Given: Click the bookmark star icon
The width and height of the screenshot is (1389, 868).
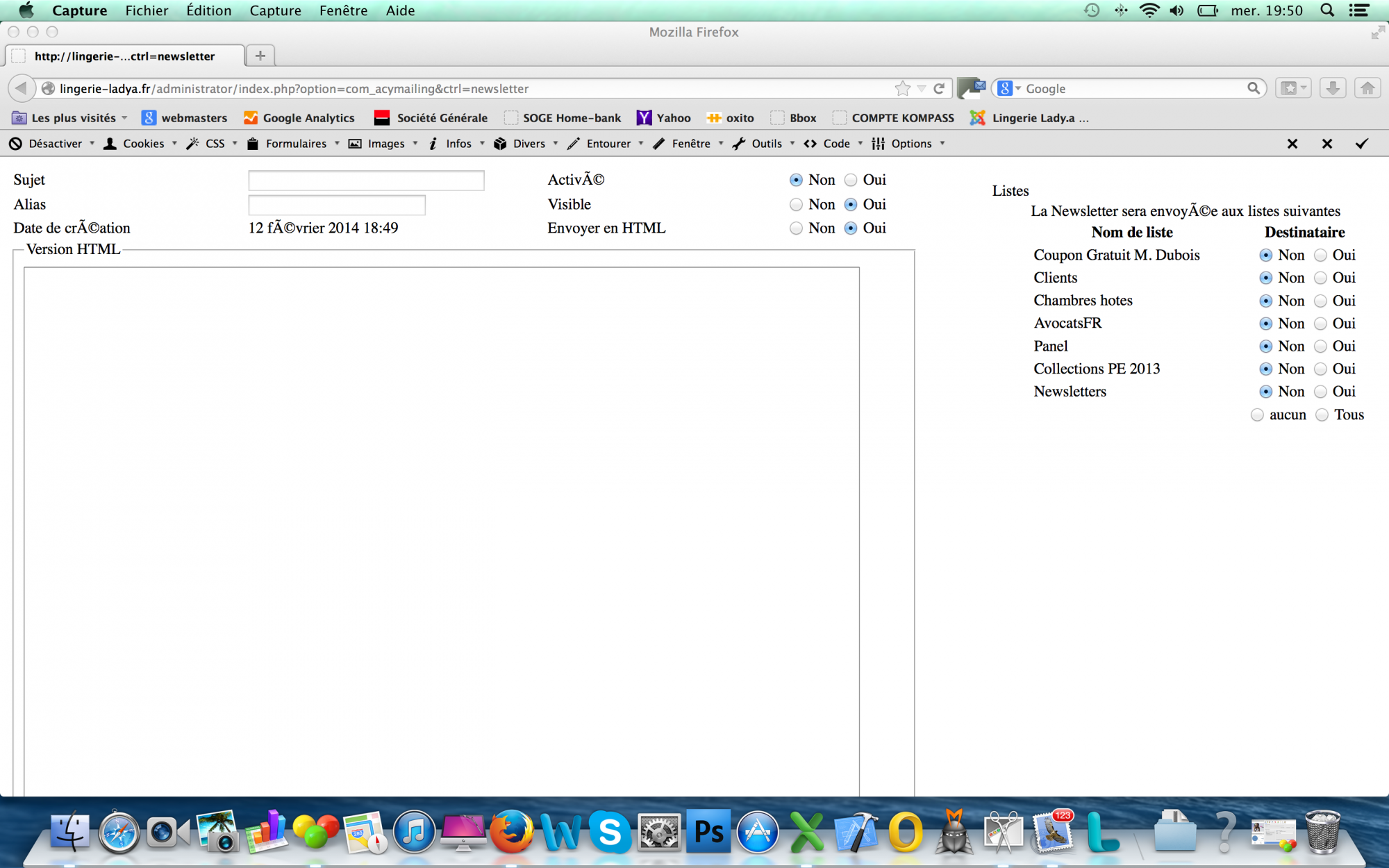Looking at the screenshot, I should click(902, 88).
